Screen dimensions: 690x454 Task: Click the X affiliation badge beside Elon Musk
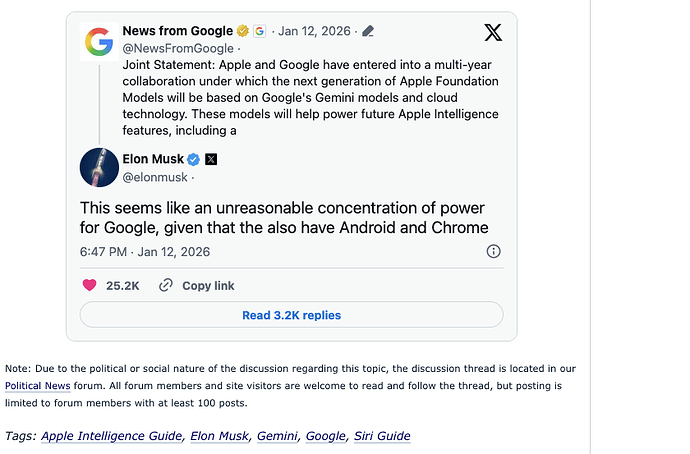pyautogui.click(x=211, y=159)
